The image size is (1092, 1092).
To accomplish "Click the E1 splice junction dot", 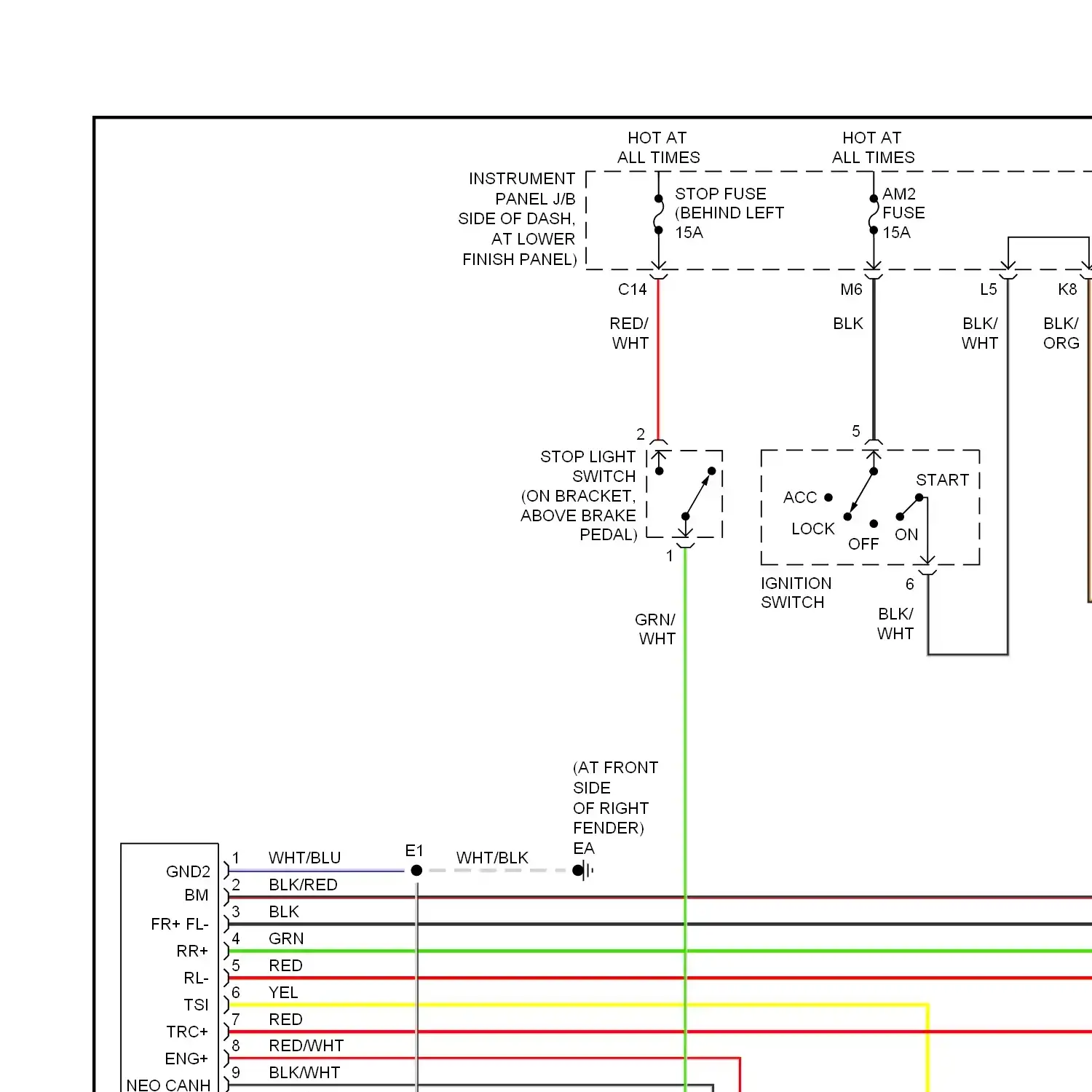I will (x=416, y=871).
